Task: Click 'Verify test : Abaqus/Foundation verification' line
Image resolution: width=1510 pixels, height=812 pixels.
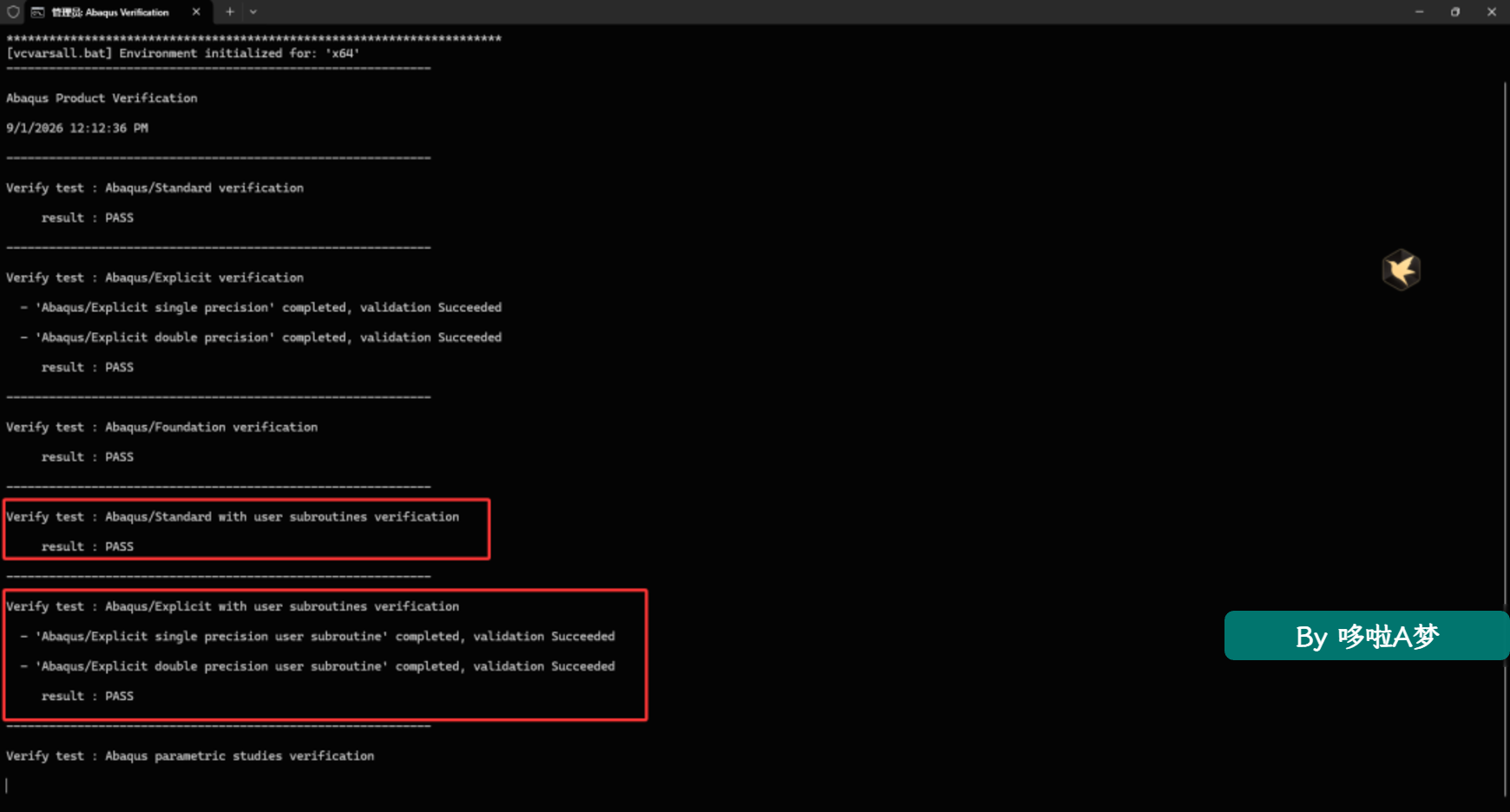Action: point(162,427)
